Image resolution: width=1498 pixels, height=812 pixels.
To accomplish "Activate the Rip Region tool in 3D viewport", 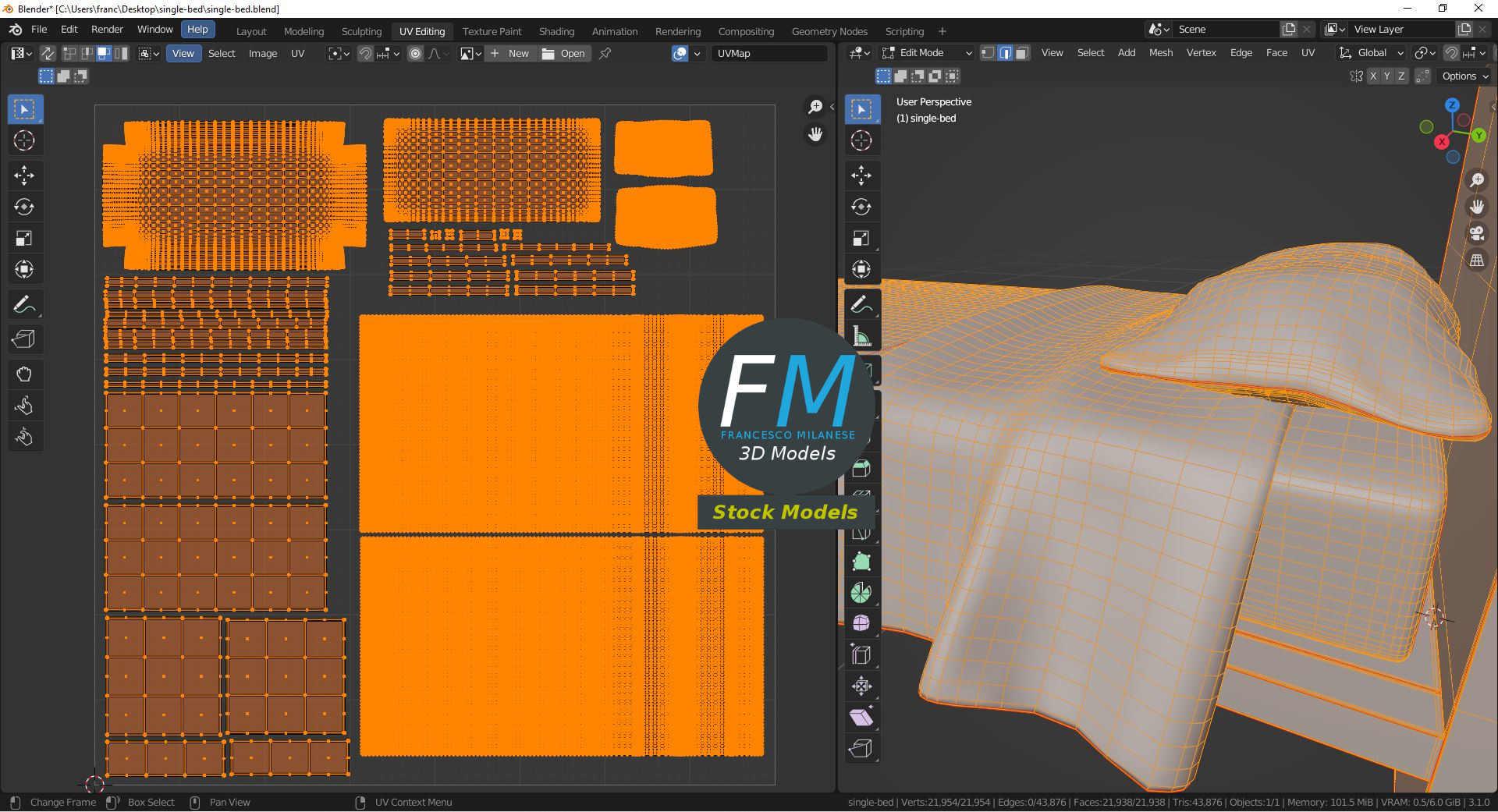I will [861, 749].
